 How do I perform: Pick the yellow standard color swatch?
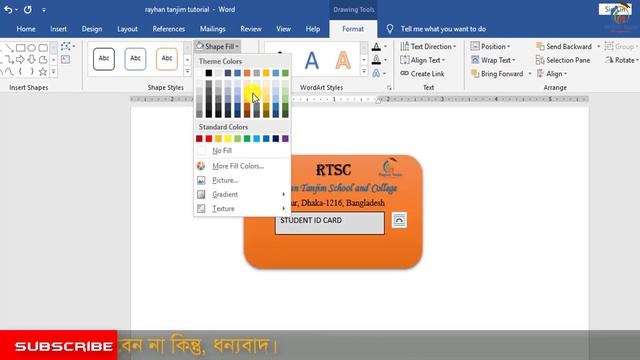tap(228, 139)
